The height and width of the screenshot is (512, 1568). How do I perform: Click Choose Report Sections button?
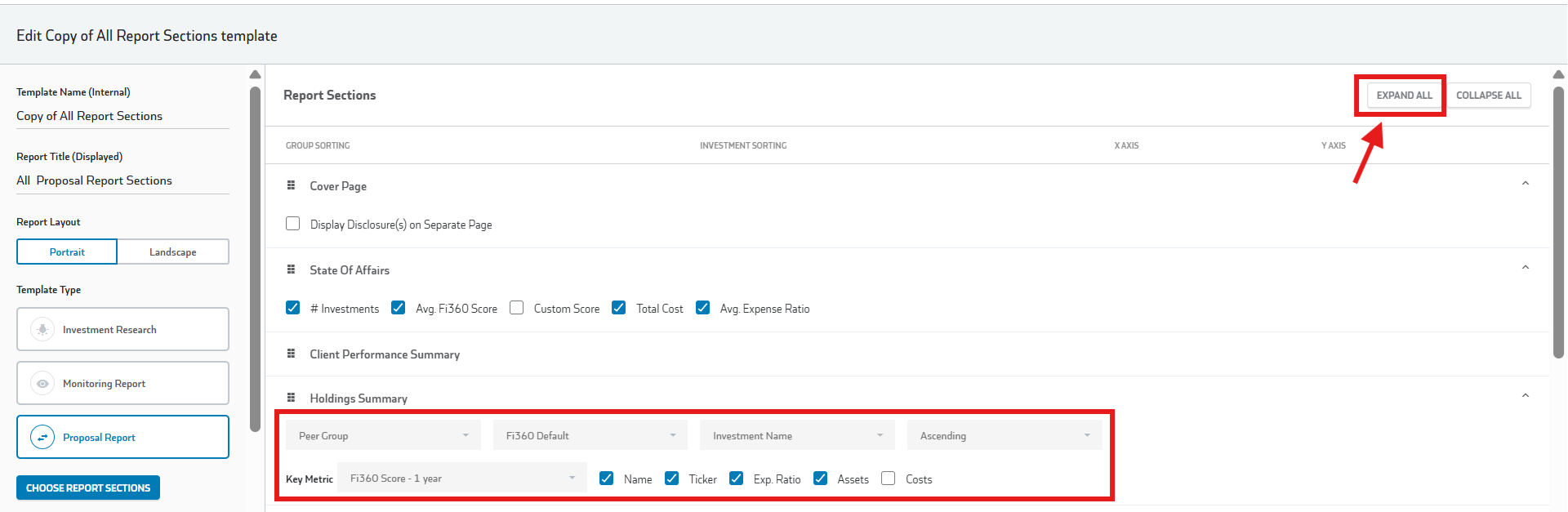[x=88, y=488]
